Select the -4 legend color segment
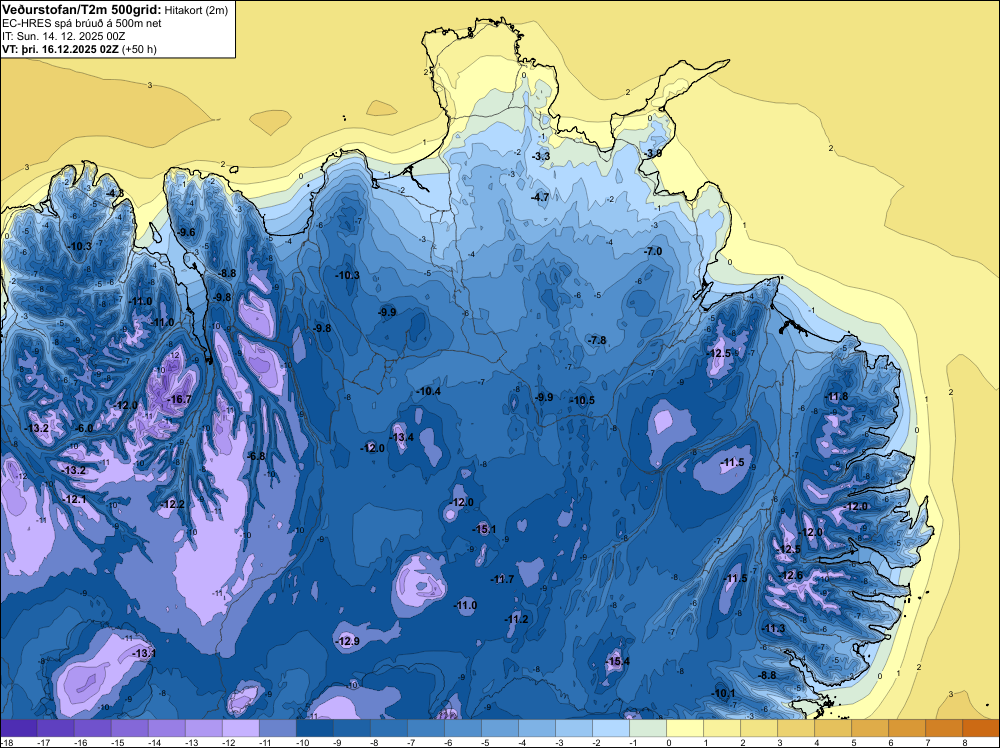Viewport: 1000px width, 748px height. point(536,728)
